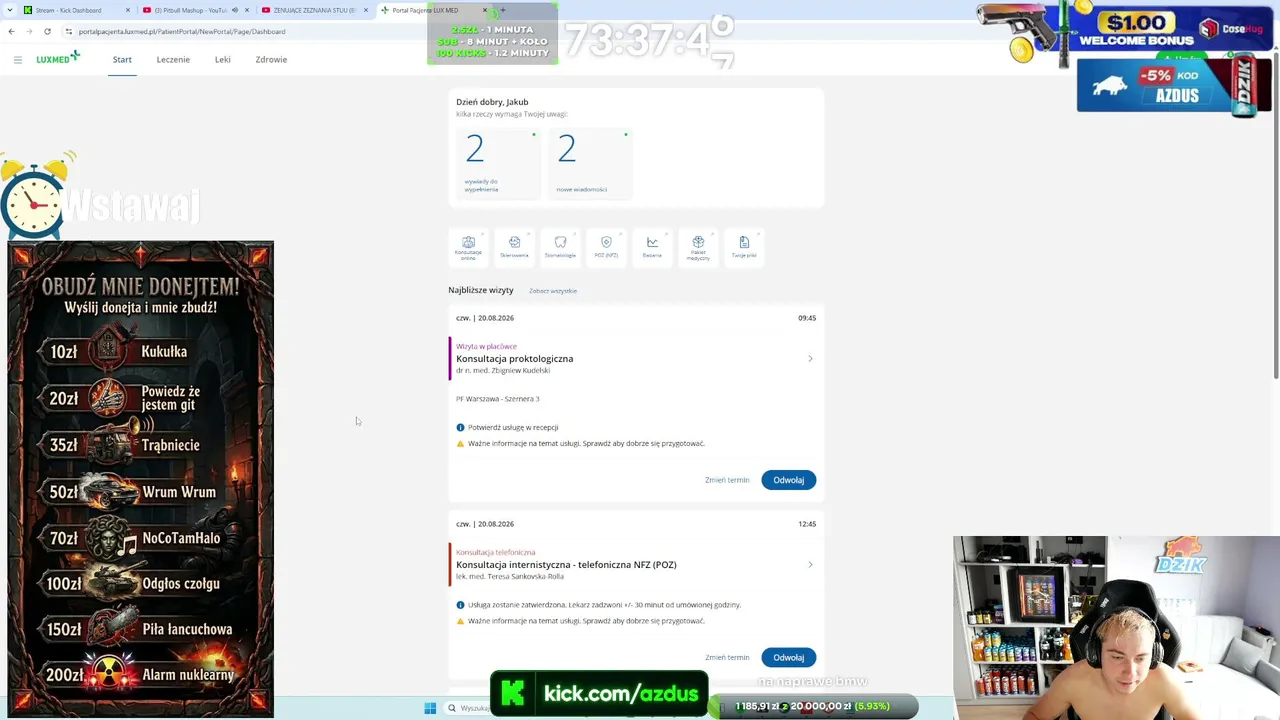
Task: Close the ZENUJĄCE ZEZNANIA tab
Action: click(366, 10)
